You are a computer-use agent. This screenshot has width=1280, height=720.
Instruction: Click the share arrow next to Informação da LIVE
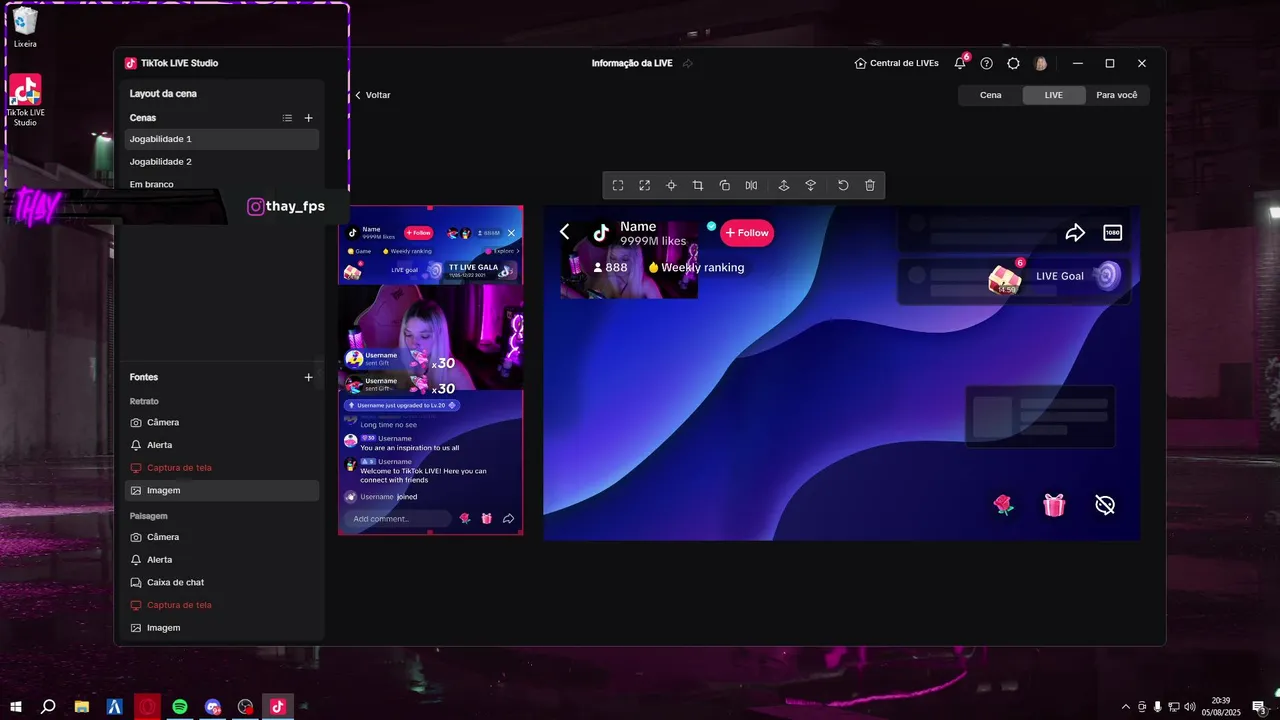(x=688, y=63)
